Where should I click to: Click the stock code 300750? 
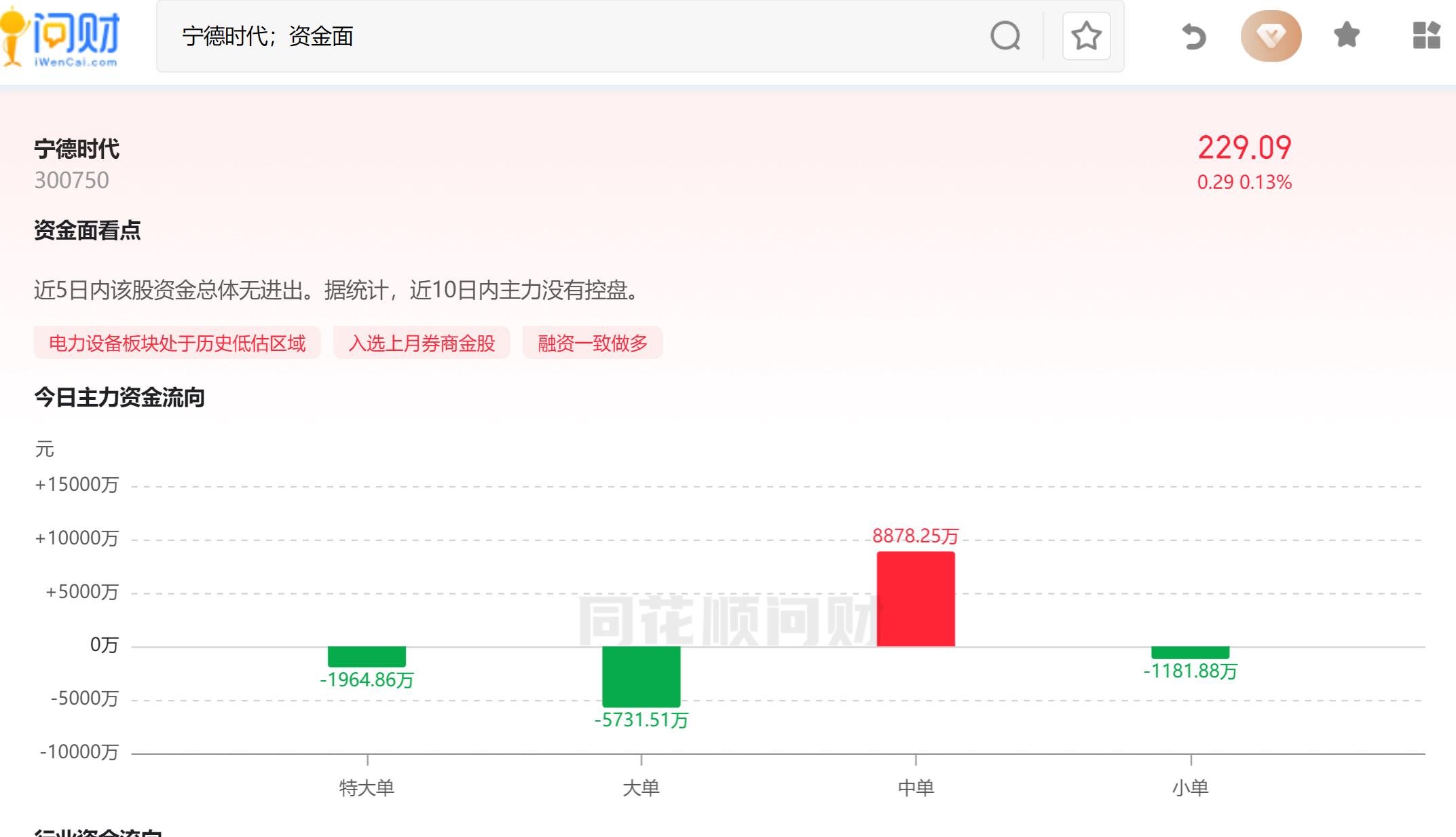click(x=71, y=180)
